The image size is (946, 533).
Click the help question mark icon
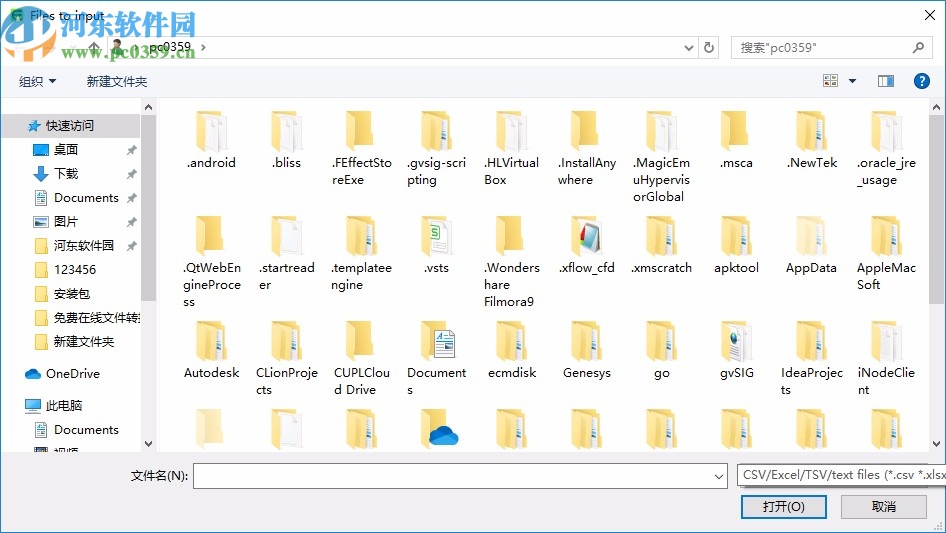tap(921, 81)
